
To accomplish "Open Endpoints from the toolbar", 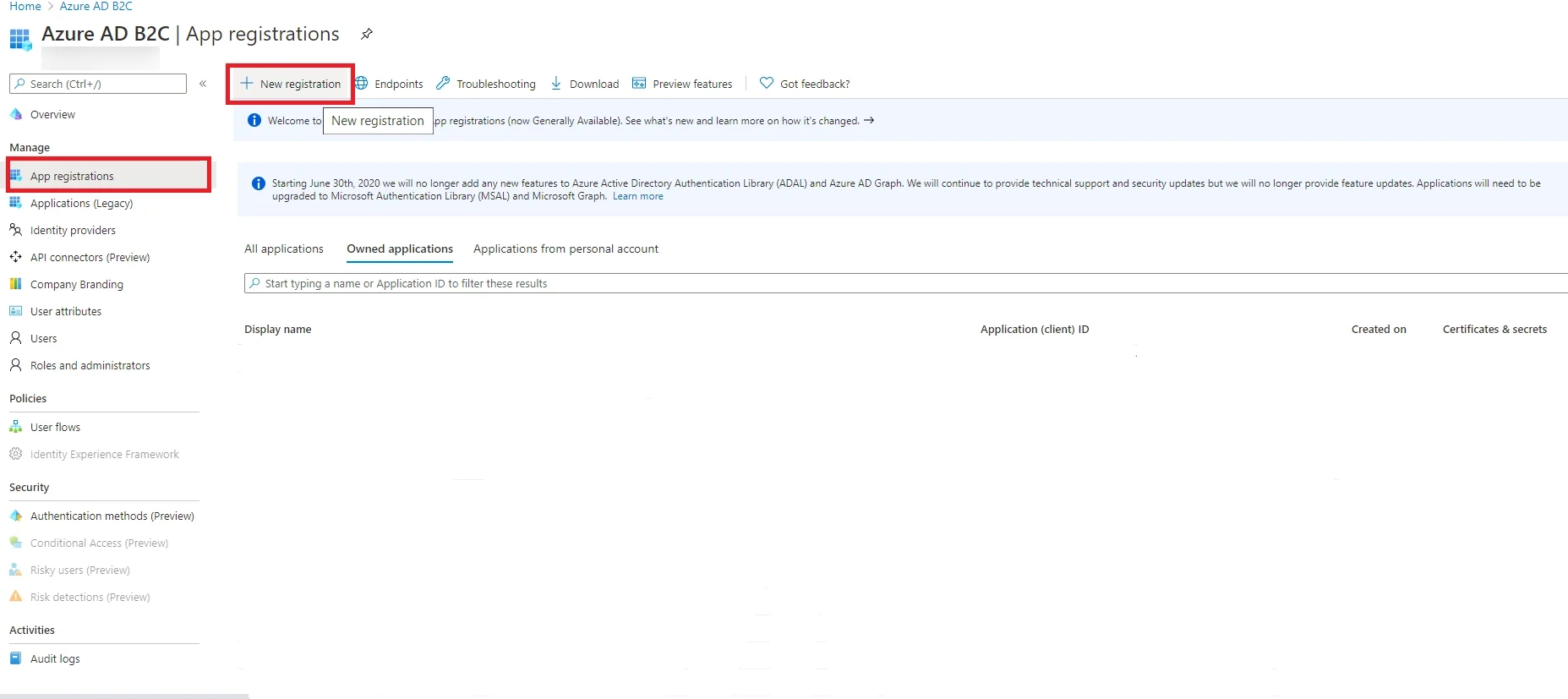I will coord(389,84).
